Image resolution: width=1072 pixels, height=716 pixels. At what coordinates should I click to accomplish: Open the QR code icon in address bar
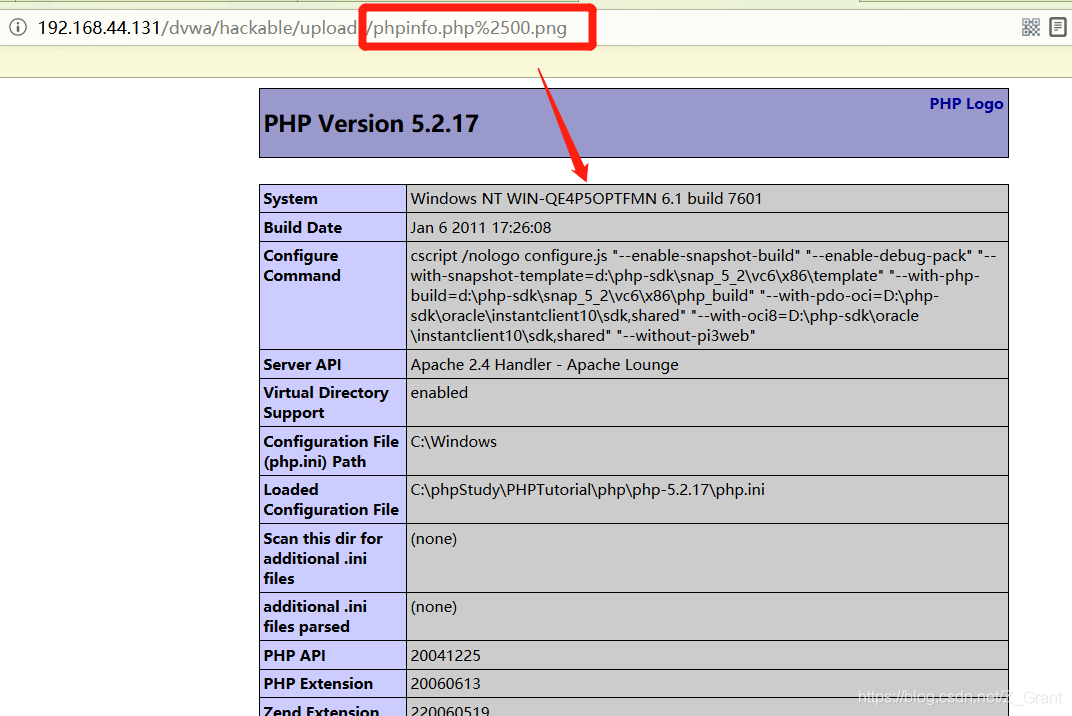[1030, 27]
